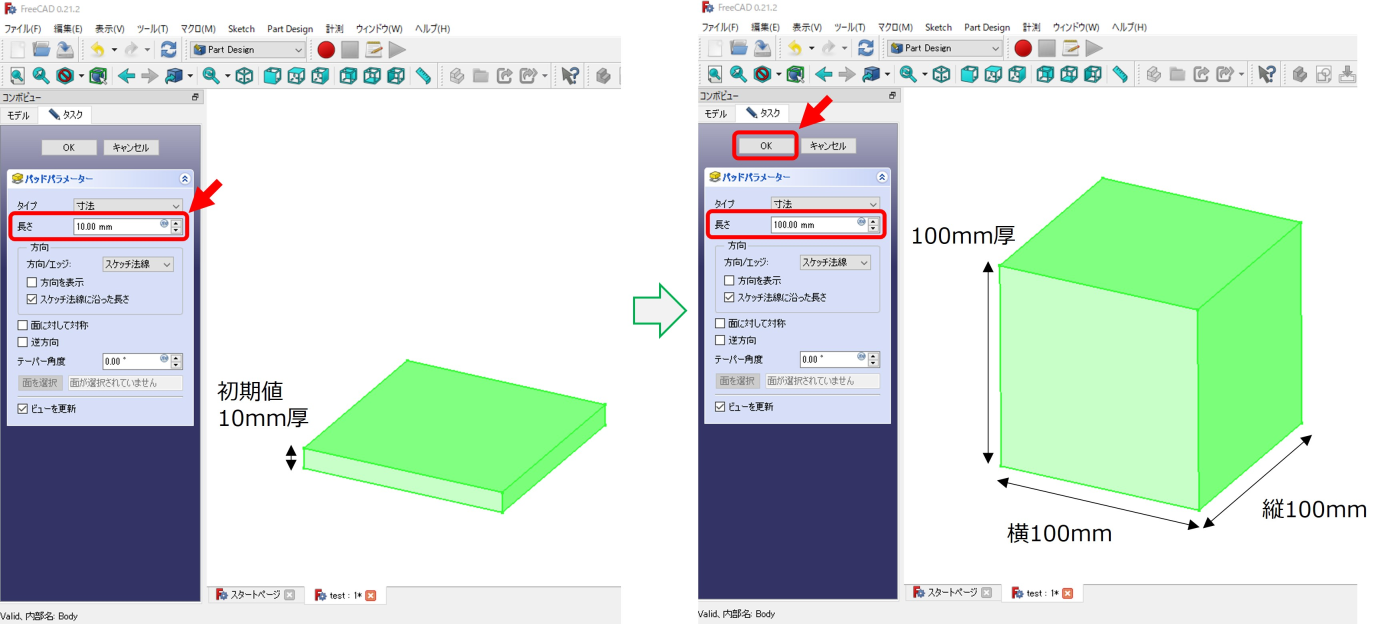Click the open file folder icon in right window
This screenshot has height=624, width=1382.
(x=739, y=48)
